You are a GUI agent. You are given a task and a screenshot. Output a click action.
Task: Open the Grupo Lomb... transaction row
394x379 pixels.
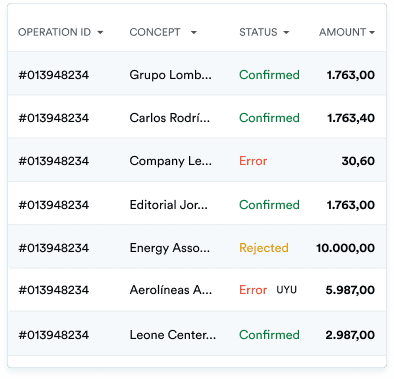pyautogui.click(x=197, y=74)
